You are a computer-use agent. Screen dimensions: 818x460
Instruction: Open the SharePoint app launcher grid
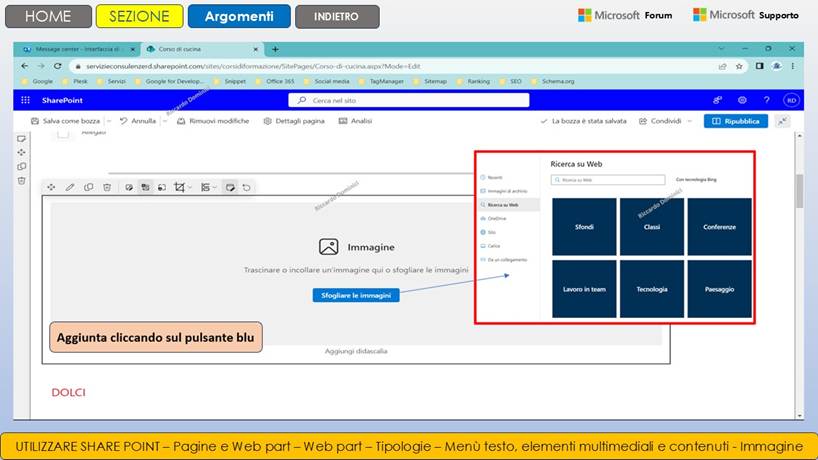[25, 100]
